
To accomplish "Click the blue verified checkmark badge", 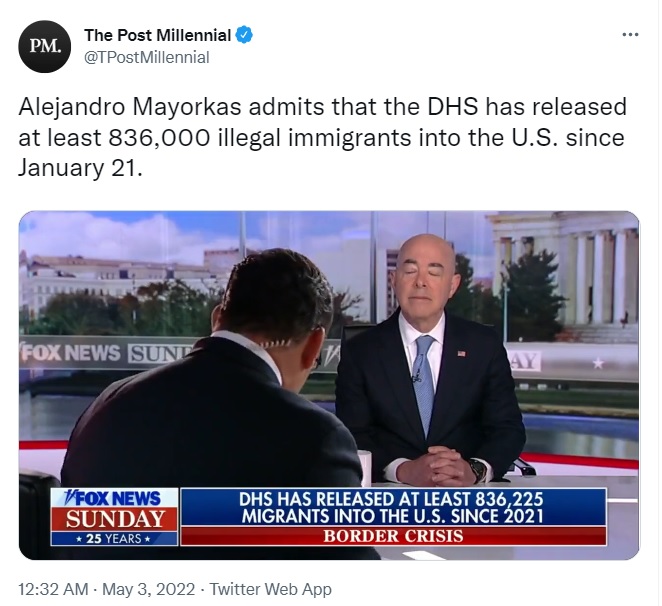I will [244, 35].
